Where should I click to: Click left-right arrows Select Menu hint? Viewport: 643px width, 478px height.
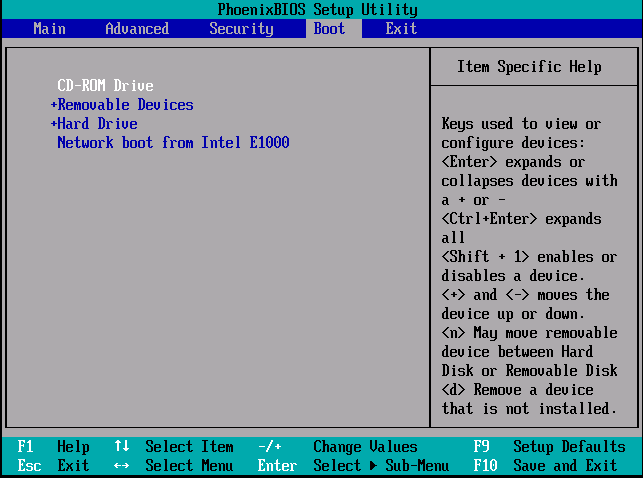tap(174, 465)
